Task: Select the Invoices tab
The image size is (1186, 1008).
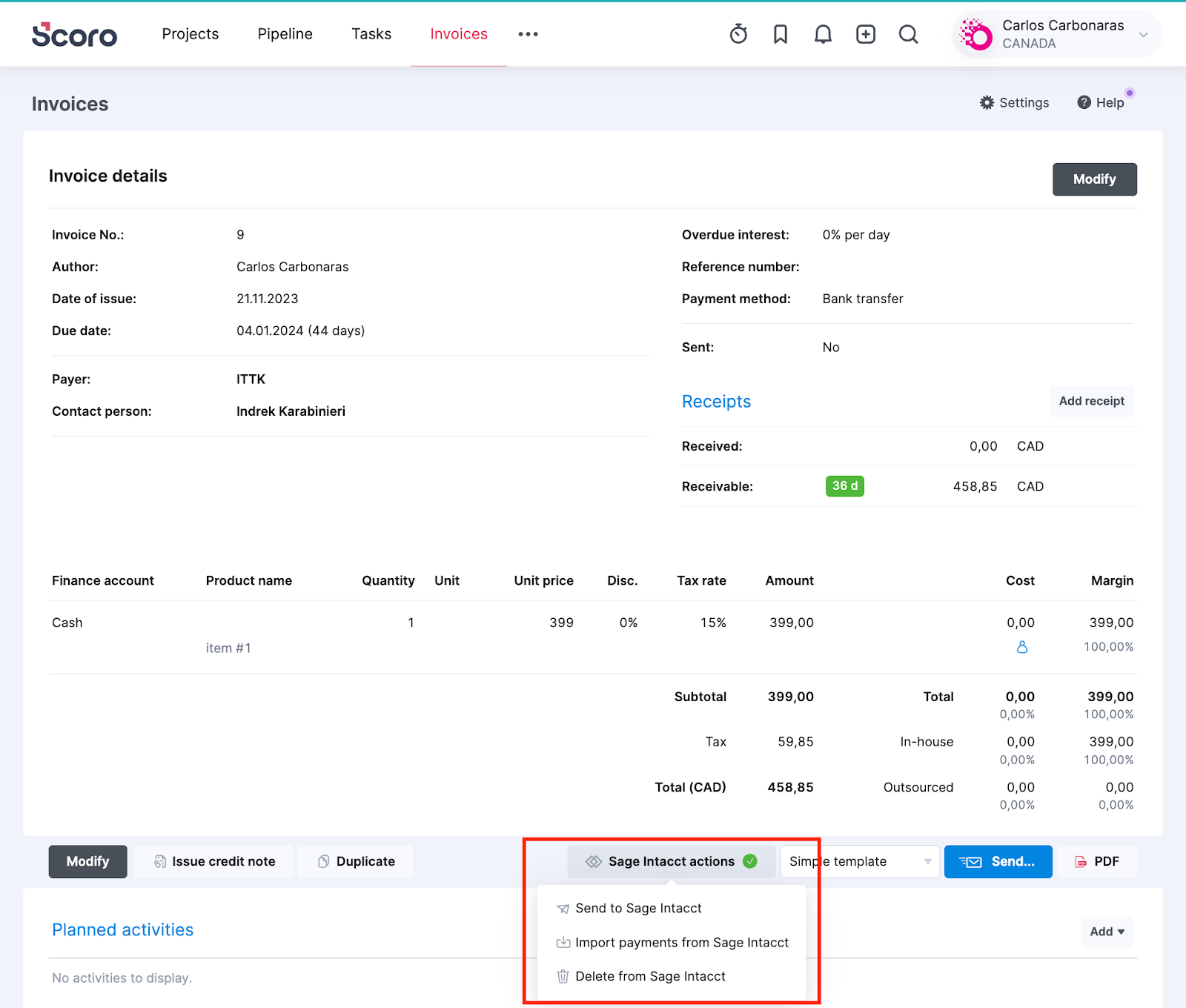Action: click(459, 34)
